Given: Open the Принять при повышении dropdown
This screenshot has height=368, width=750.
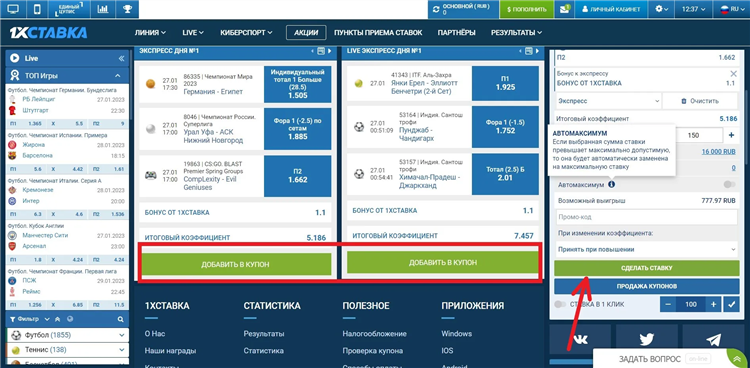Looking at the screenshot, I should click(647, 249).
